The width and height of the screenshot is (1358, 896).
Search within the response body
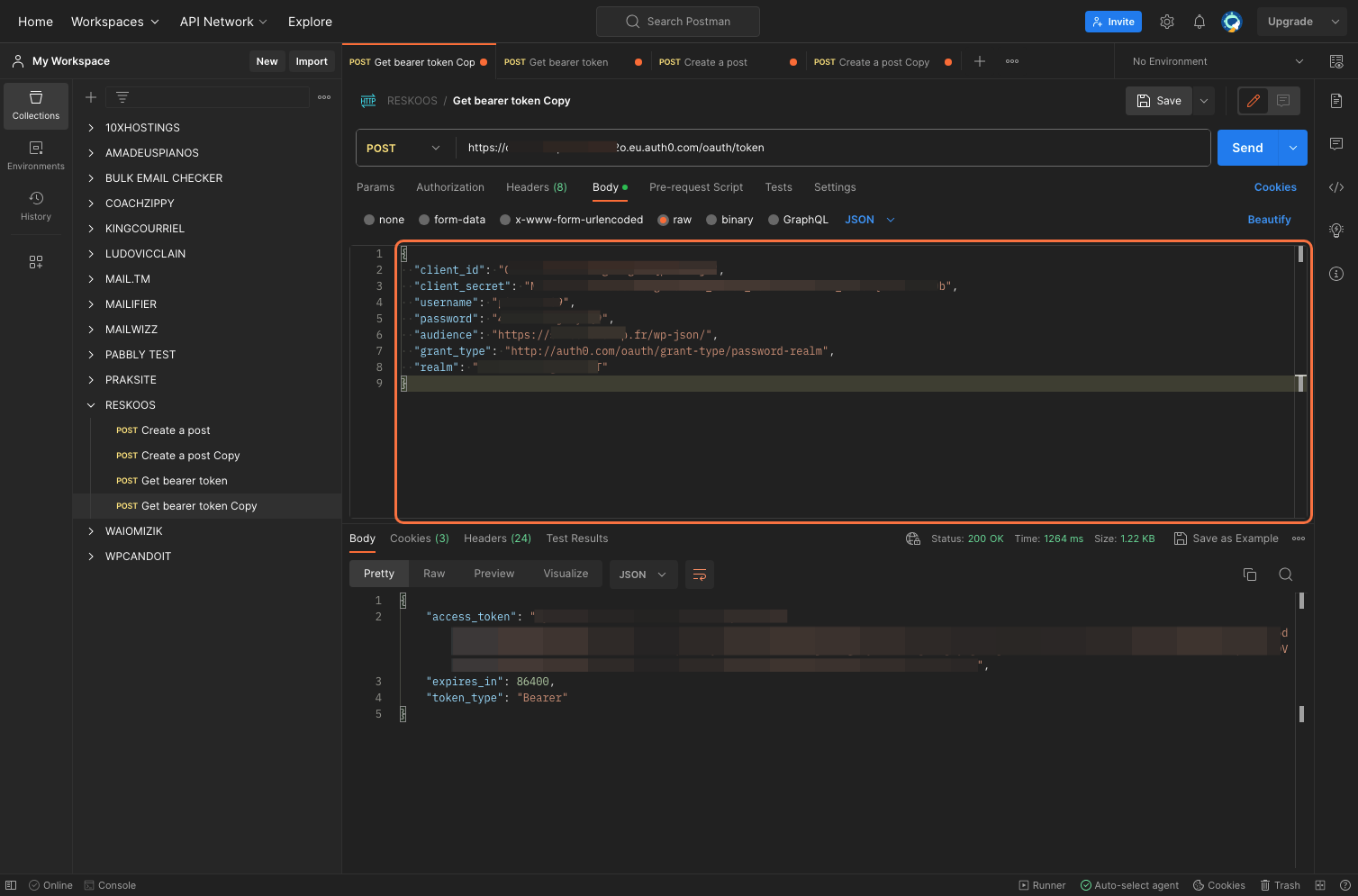[1286, 575]
